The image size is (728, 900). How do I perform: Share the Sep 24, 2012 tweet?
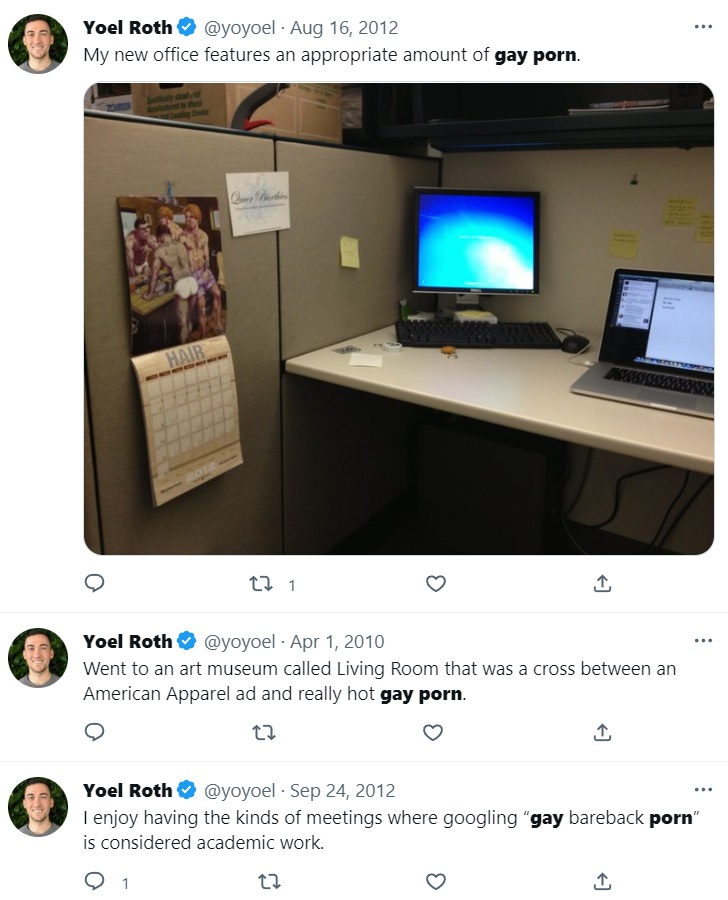(x=602, y=881)
